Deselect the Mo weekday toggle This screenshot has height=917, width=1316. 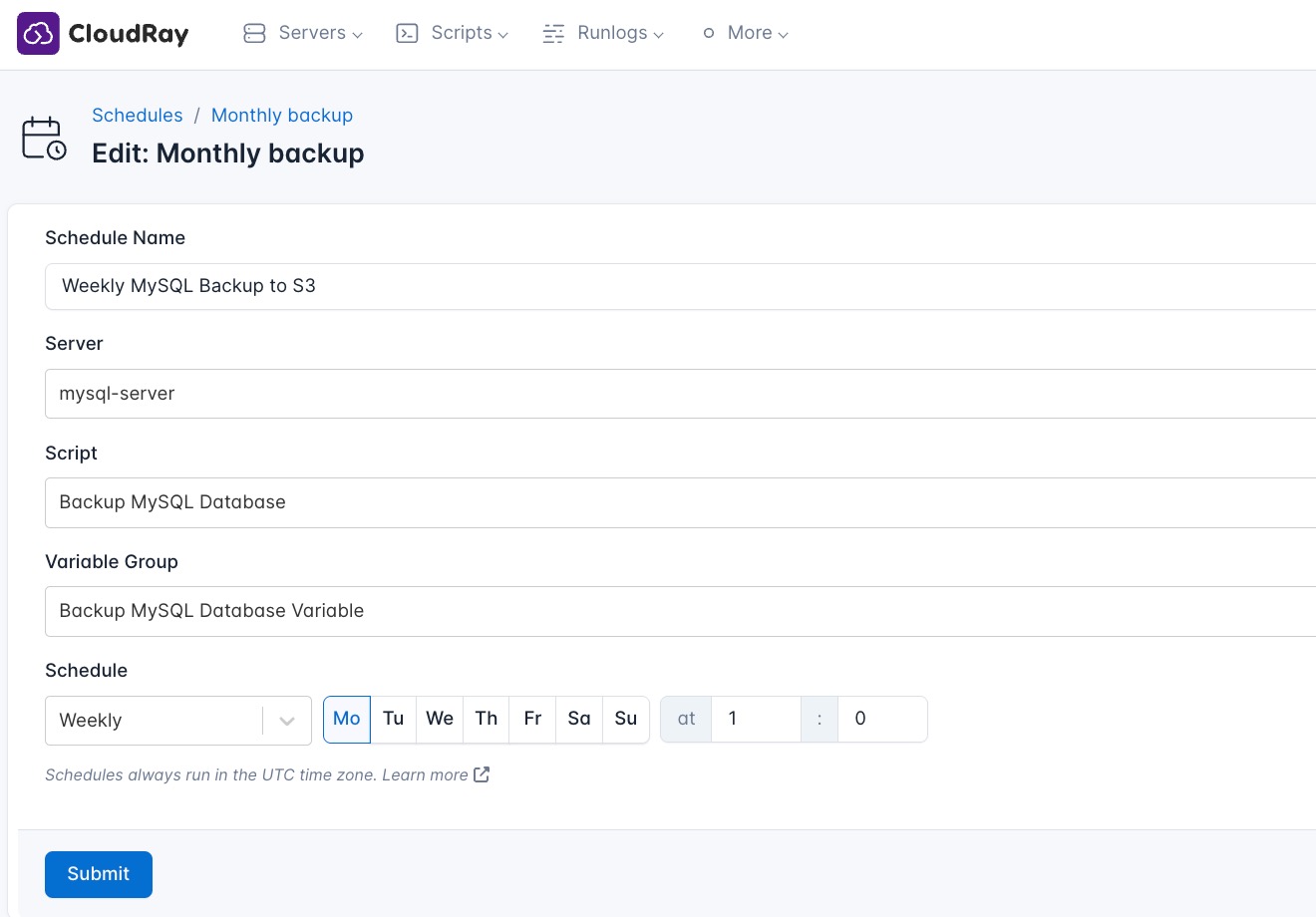(346, 719)
